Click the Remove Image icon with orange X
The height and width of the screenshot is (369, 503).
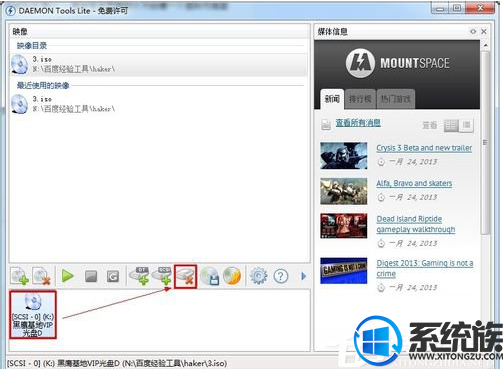pyautogui.click(x=41, y=276)
